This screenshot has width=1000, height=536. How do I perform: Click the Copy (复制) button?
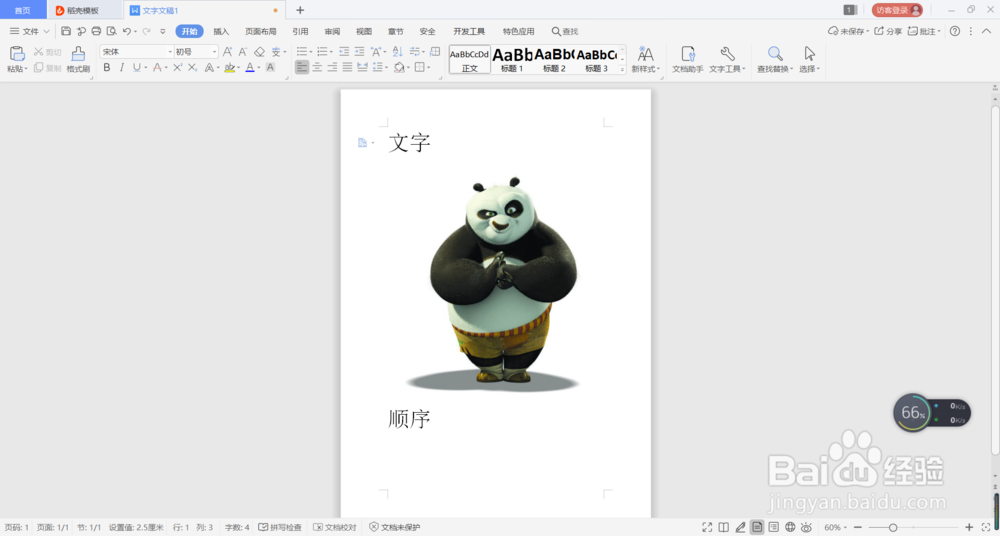pos(47,68)
